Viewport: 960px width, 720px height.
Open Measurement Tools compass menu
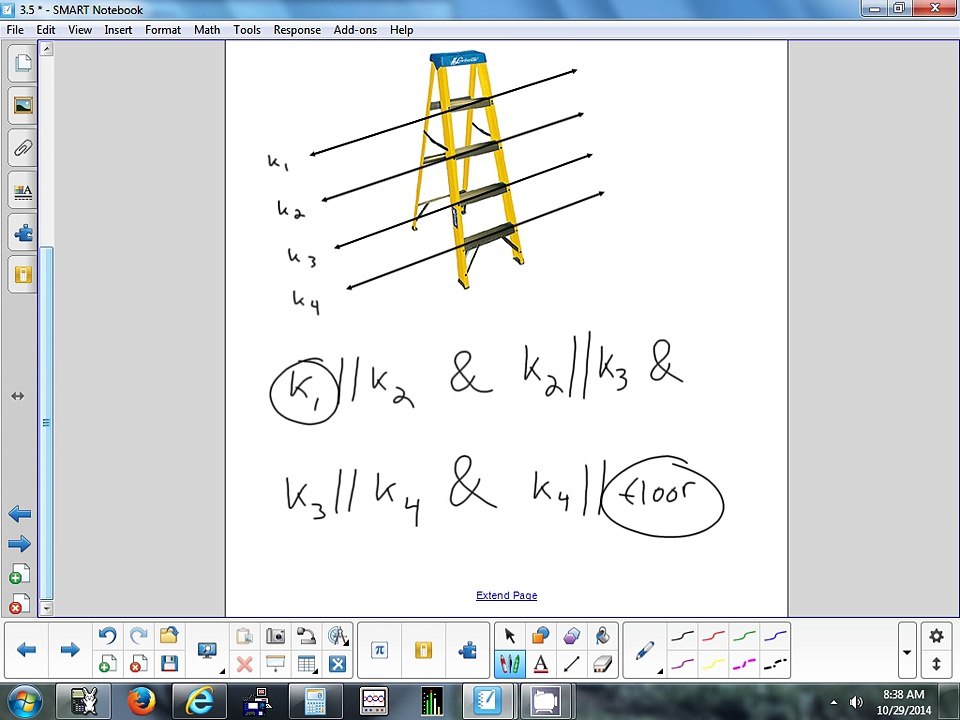337,636
